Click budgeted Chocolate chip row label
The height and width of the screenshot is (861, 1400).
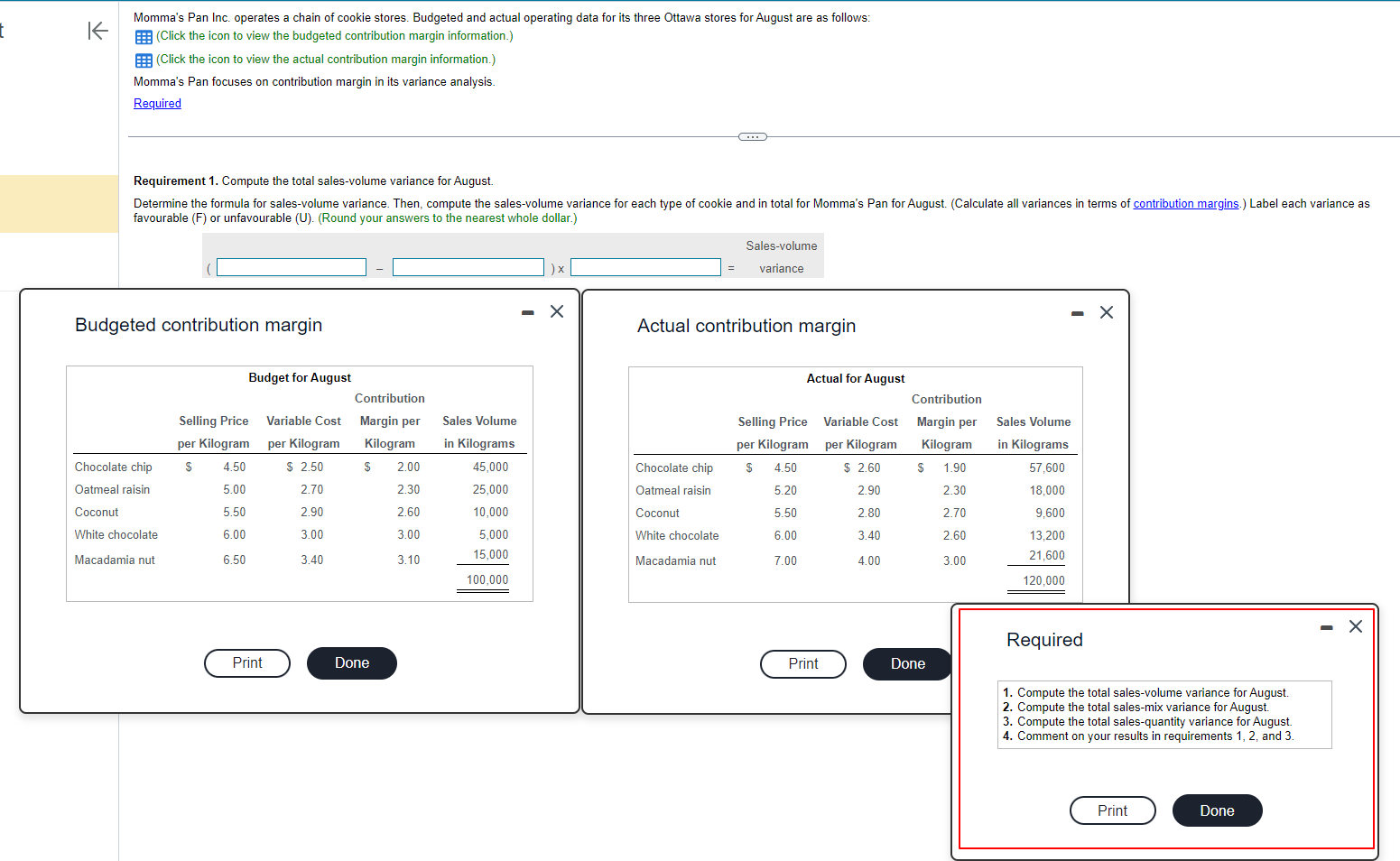[x=114, y=468]
